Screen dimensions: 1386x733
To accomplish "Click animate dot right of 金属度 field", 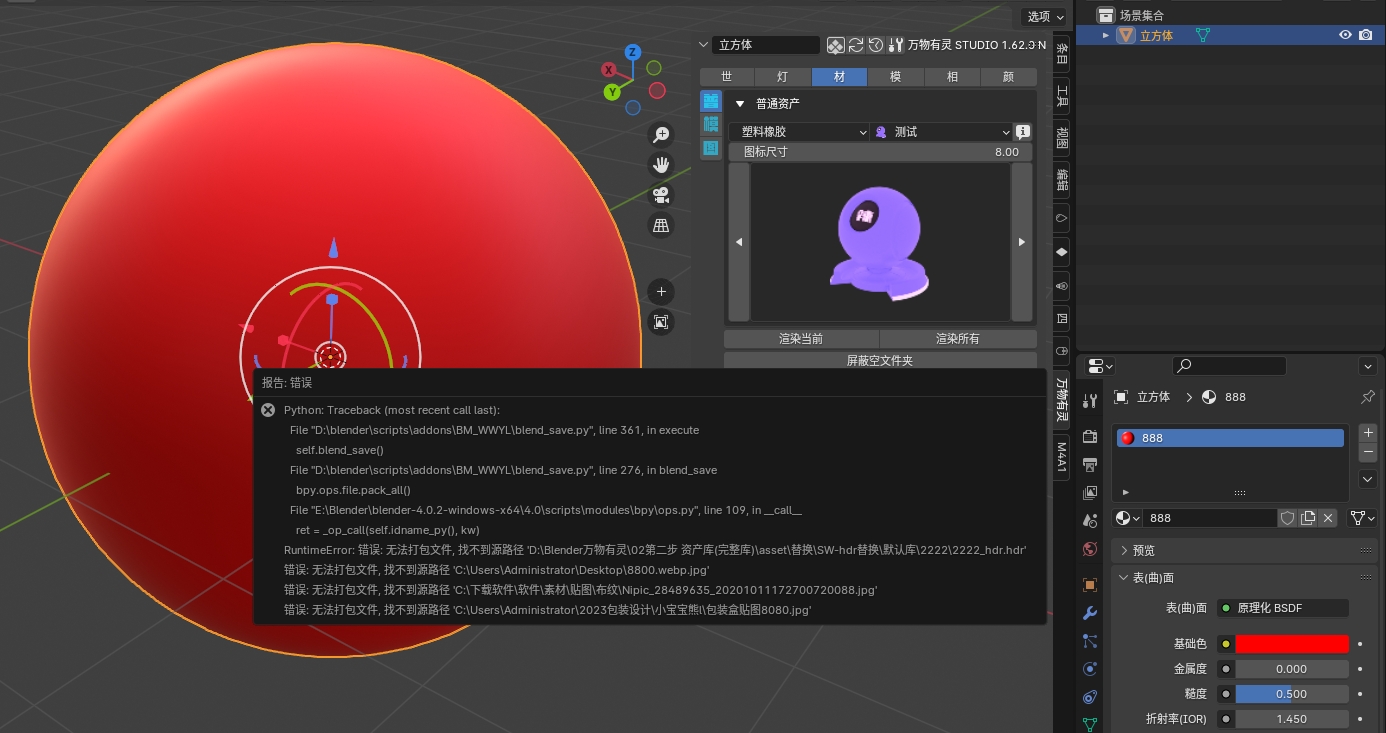I will [x=1360, y=669].
